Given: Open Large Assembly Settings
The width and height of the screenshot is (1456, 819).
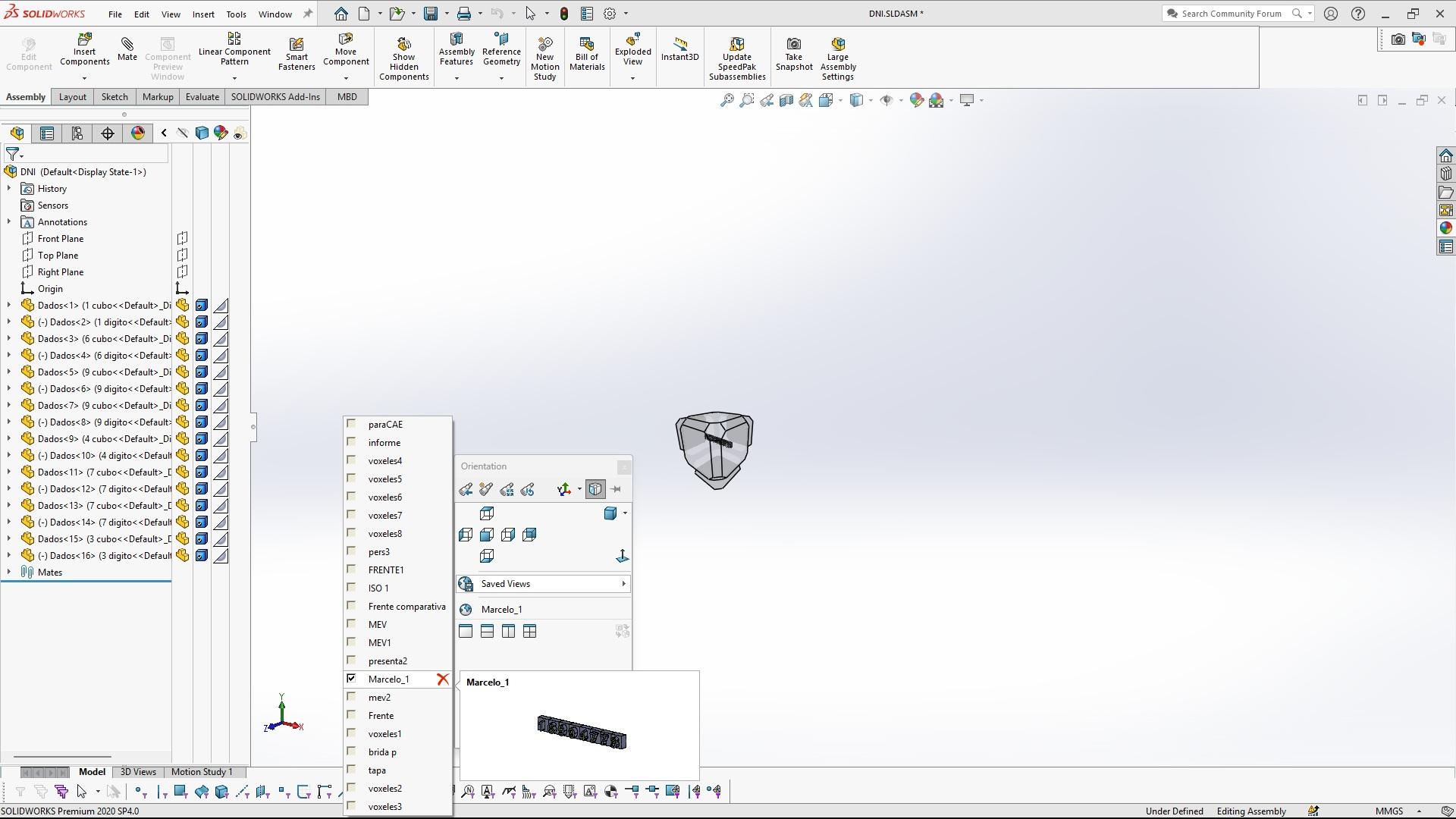Looking at the screenshot, I should pos(838,58).
